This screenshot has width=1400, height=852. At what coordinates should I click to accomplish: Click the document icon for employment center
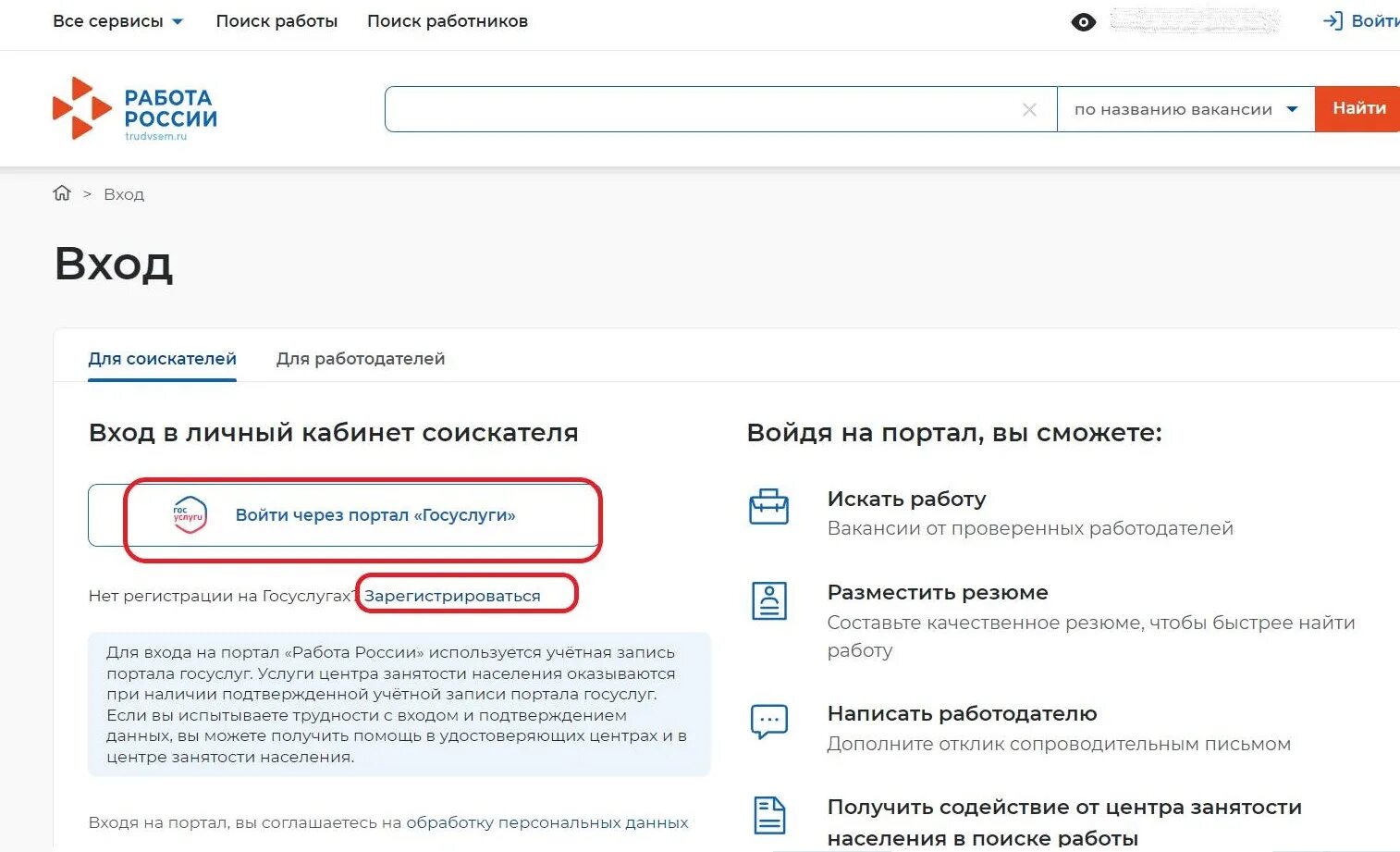tap(768, 816)
